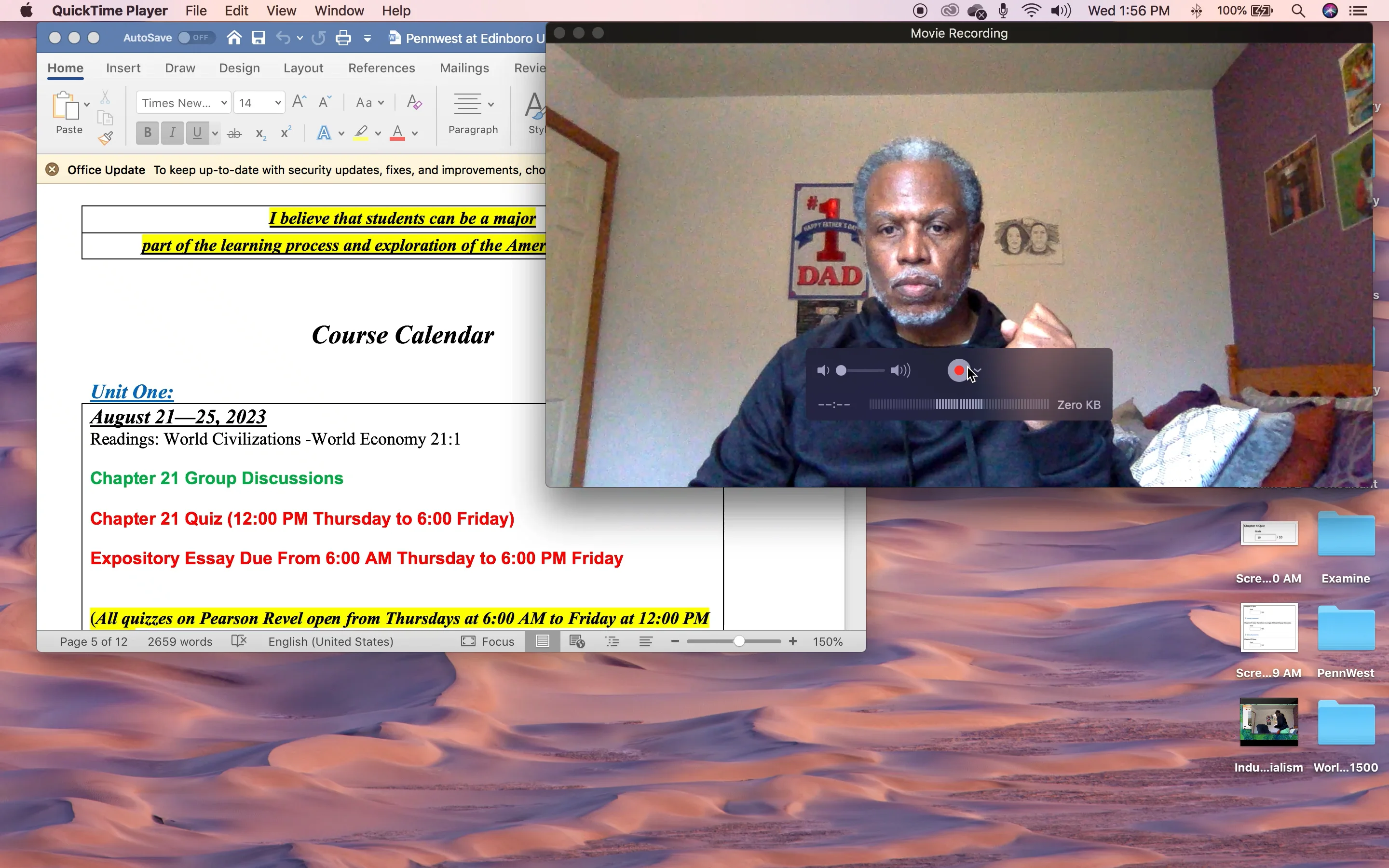The width and height of the screenshot is (1389, 868).
Task: Increase font size with larger A icon
Action: point(299,102)
